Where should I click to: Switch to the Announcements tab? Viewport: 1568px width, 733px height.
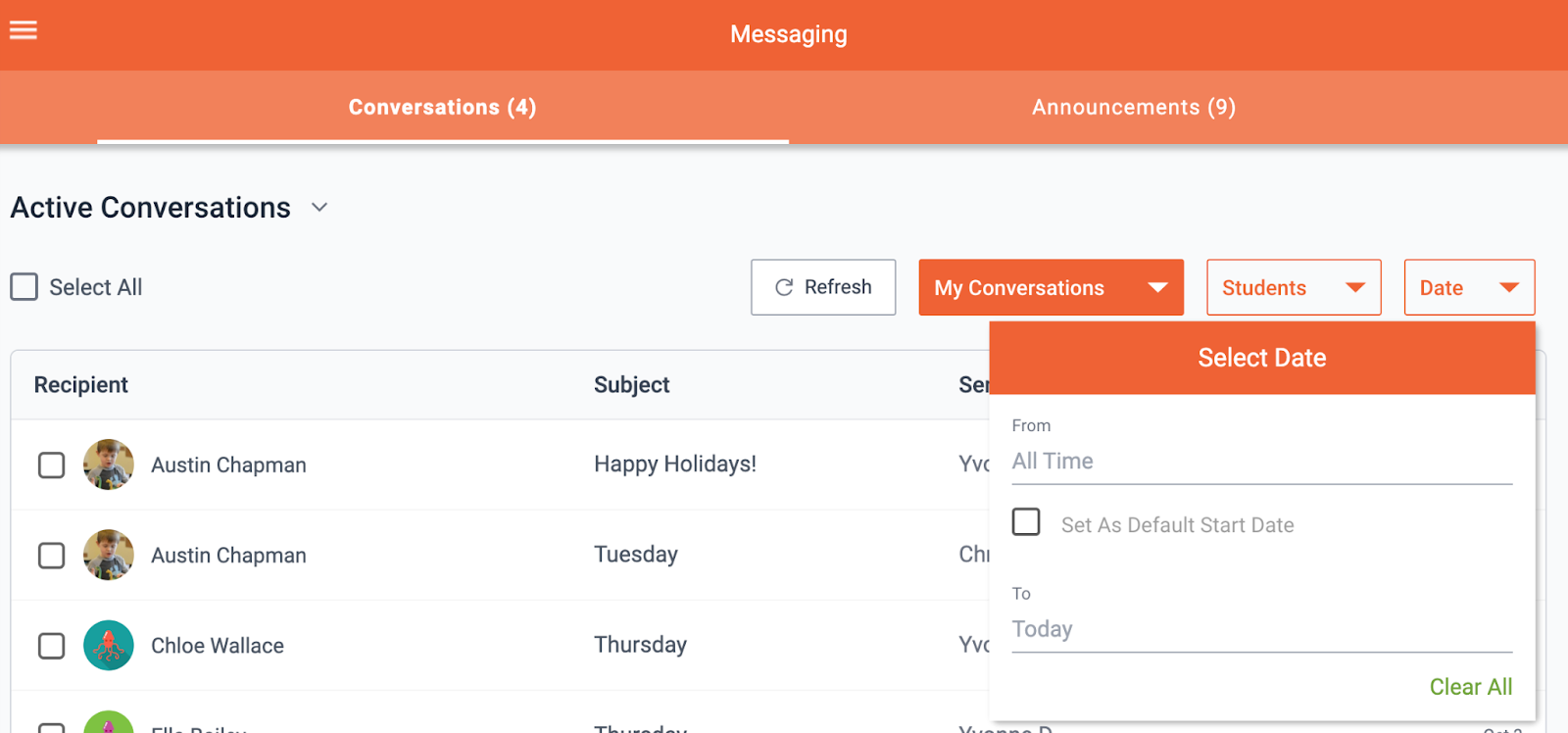pos(1134,108)
